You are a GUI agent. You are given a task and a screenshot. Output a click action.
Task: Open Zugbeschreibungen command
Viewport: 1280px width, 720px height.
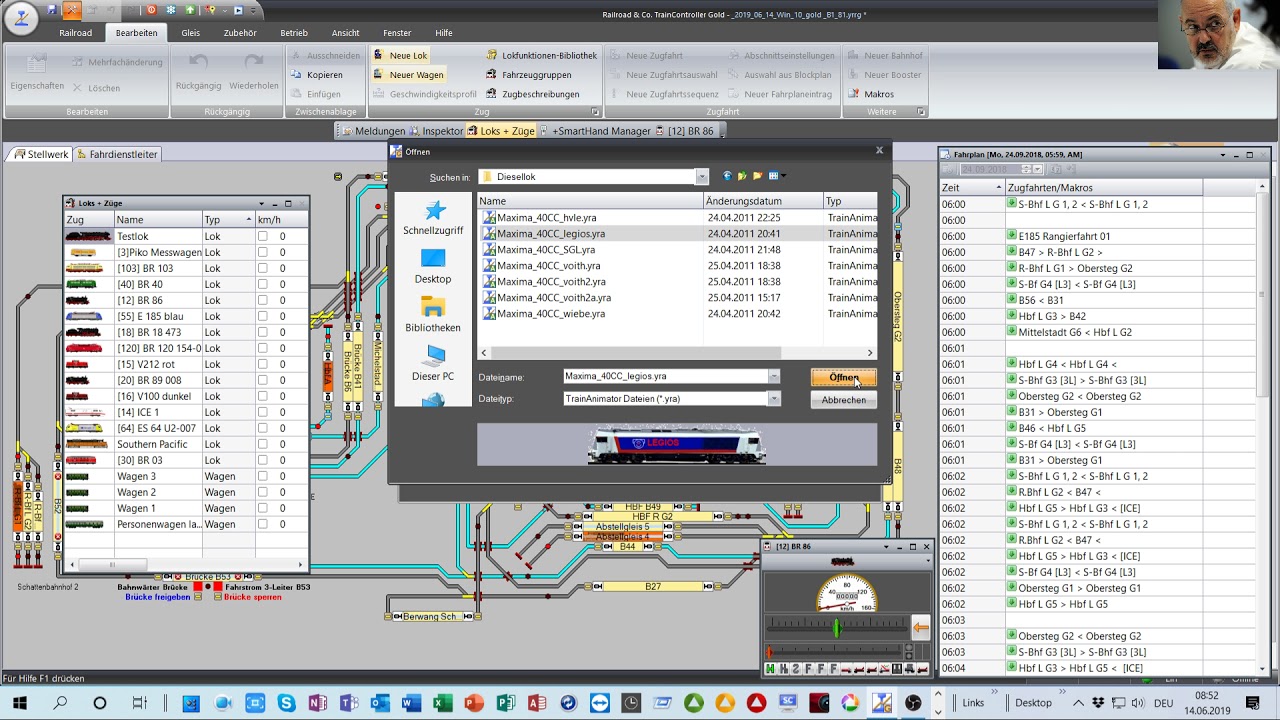[532, 94]
